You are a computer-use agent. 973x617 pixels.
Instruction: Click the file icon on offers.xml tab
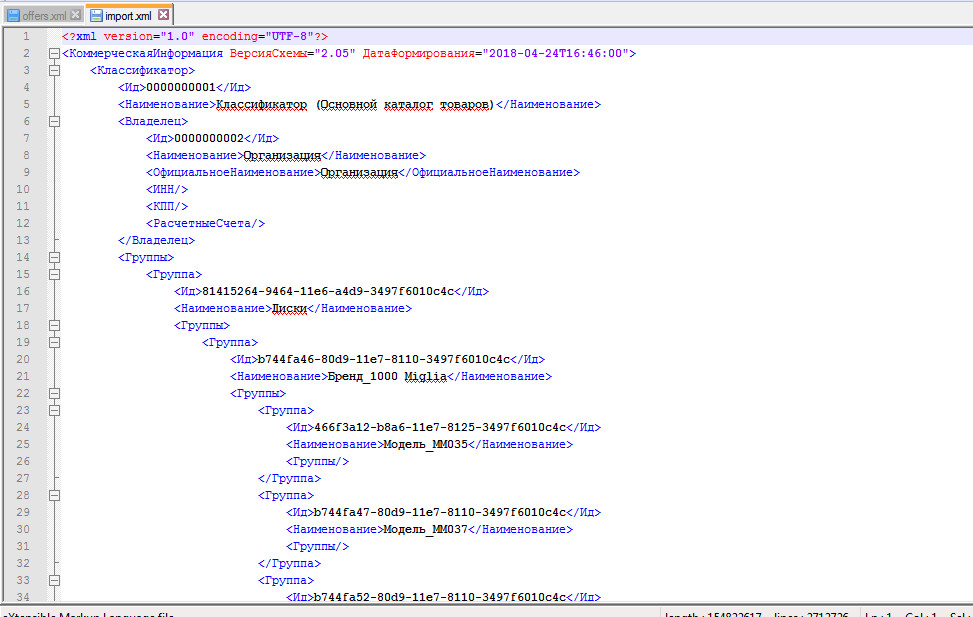(x=14, y=15)
